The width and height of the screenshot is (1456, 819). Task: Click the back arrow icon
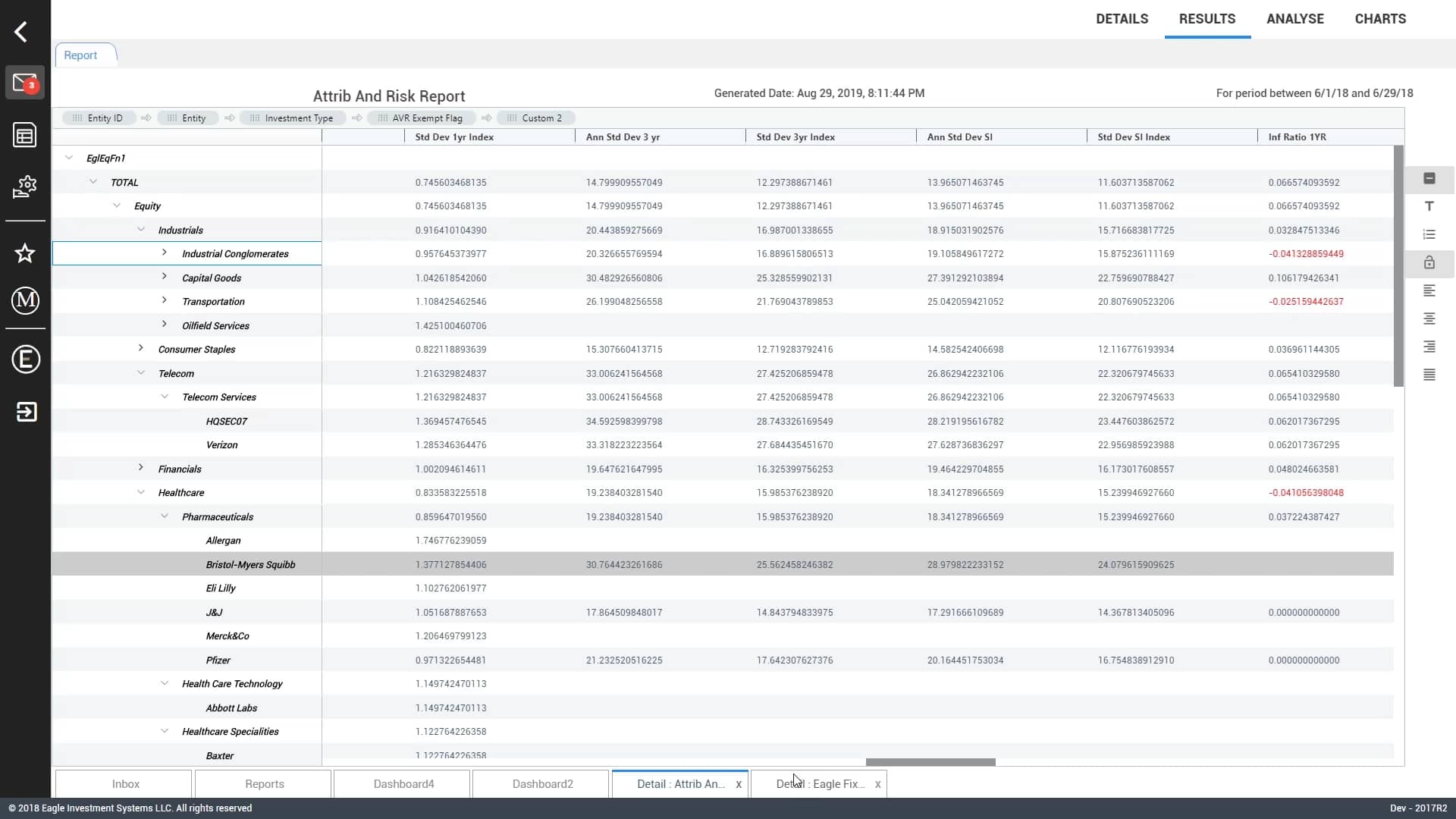(21, 32)
